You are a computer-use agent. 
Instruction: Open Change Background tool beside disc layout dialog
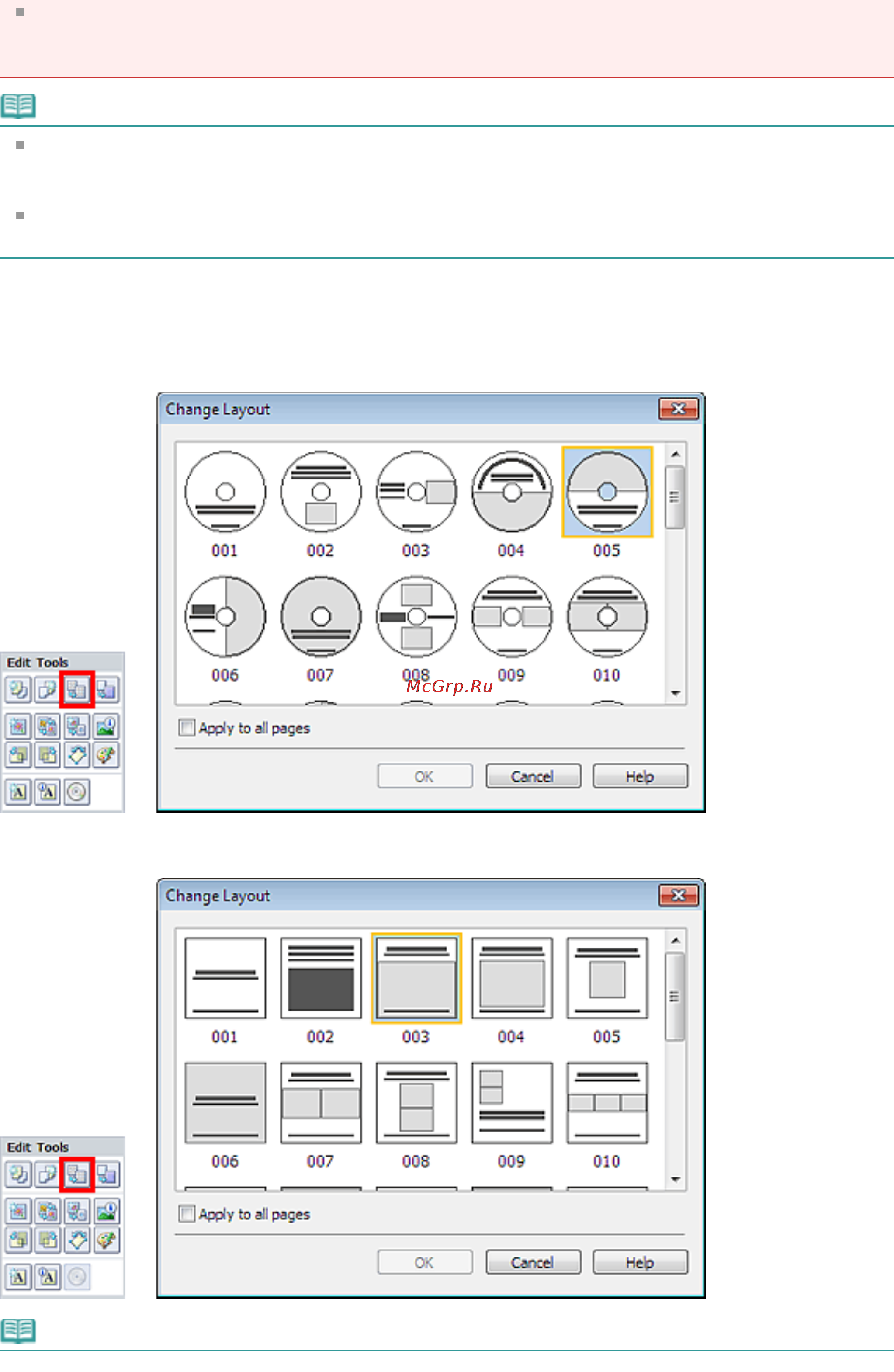[x=106, y=689]
